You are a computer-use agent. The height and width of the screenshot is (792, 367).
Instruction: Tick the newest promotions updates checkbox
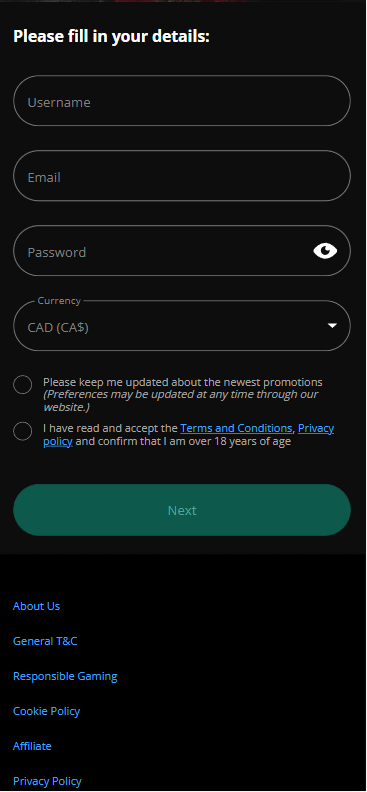[23, 385]
